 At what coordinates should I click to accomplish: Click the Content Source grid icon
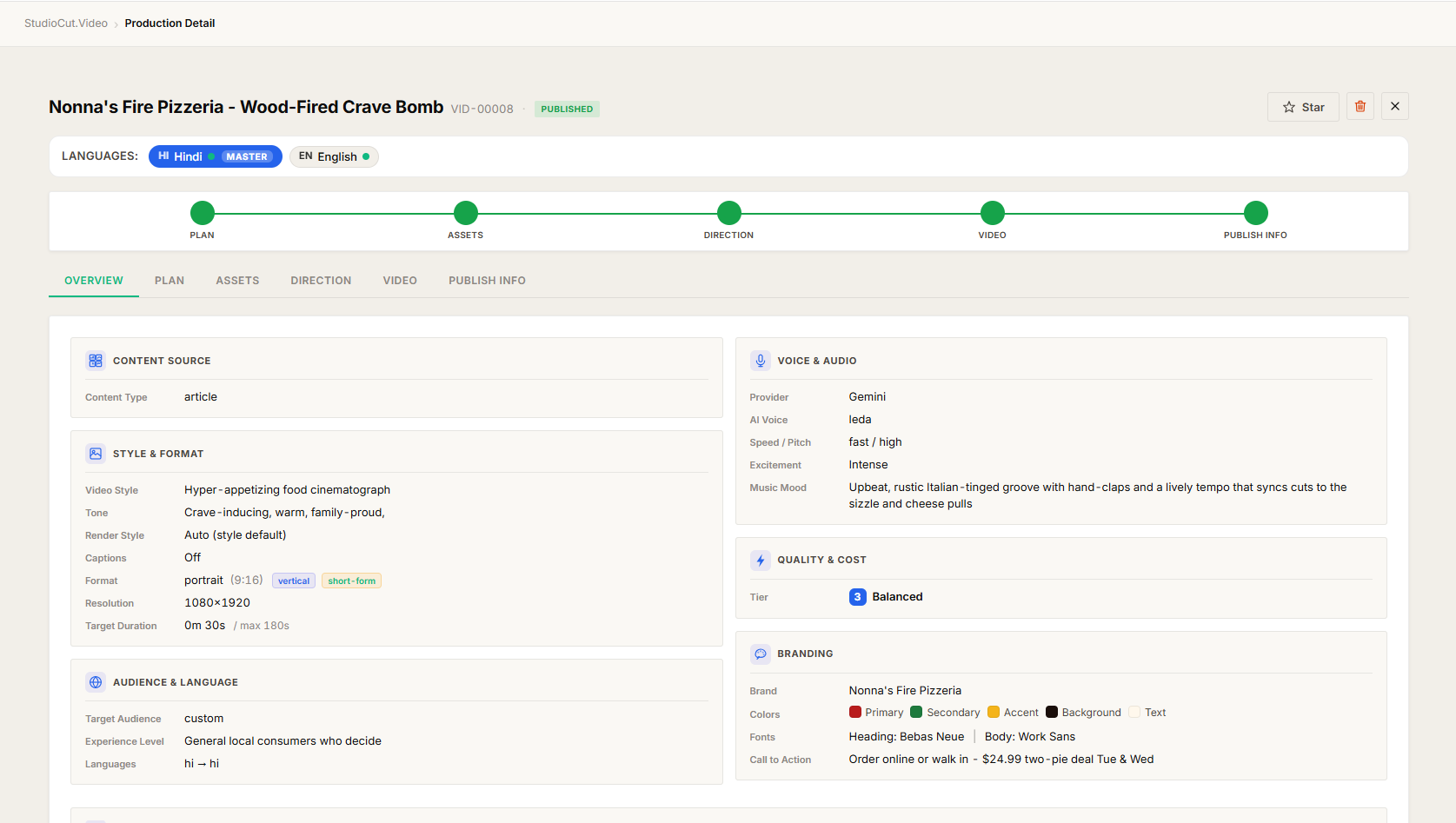pyautogui.click(x=96, y=361)
